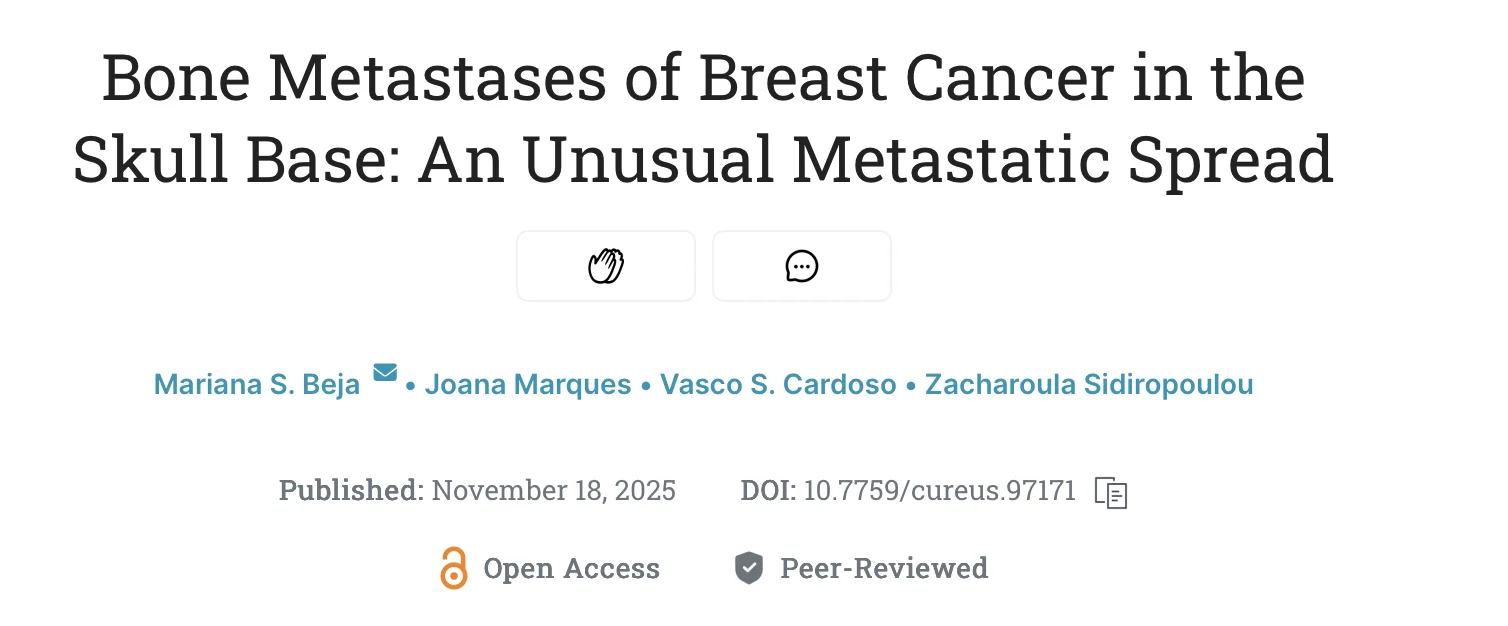Screen dimensions: 1508x626
Task: Click the "An Unusual Metastatic Spread" subtitle text
Action: [x=876, y=160]
